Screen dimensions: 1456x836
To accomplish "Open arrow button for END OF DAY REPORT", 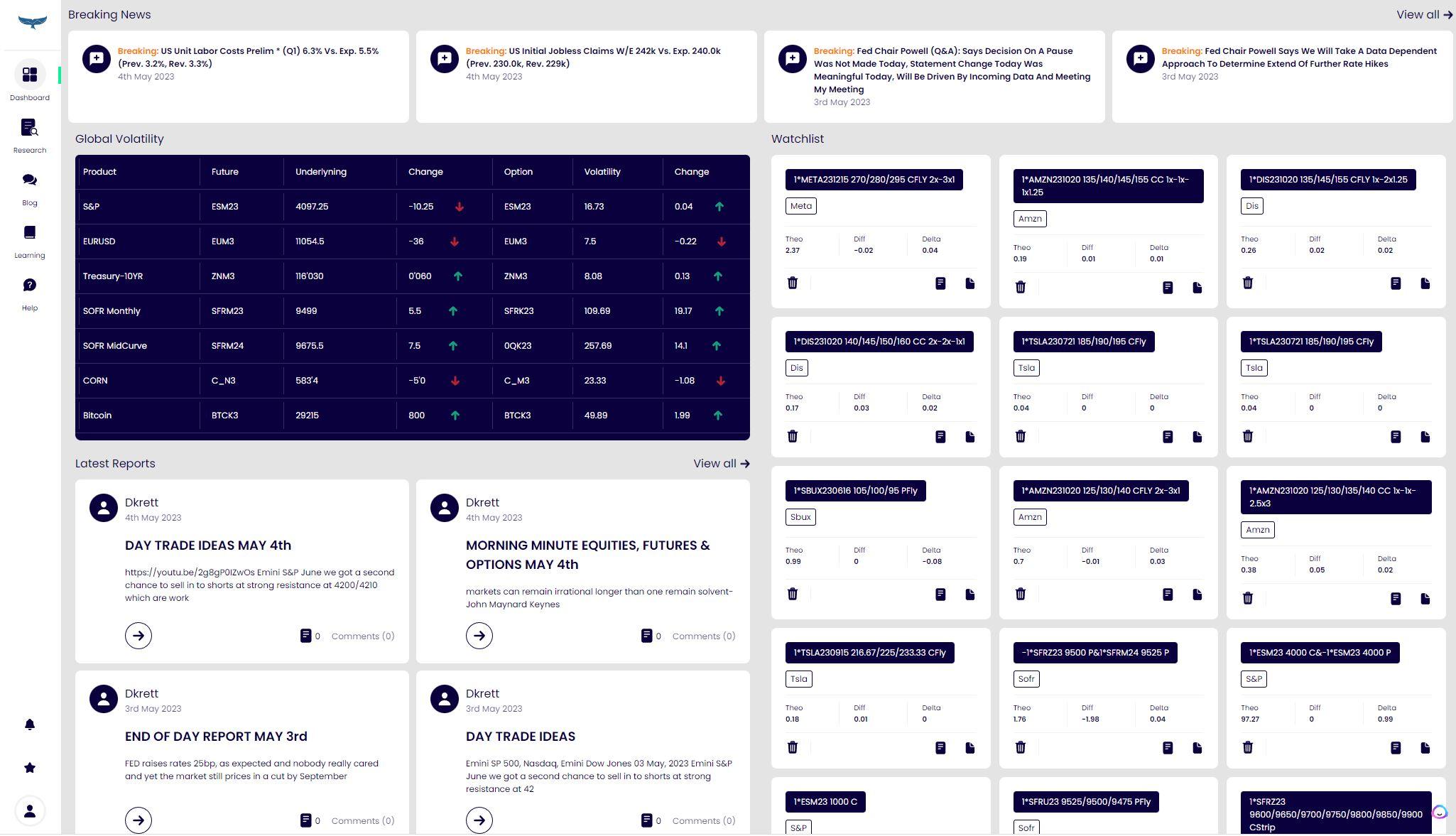I will coord(138,820).
